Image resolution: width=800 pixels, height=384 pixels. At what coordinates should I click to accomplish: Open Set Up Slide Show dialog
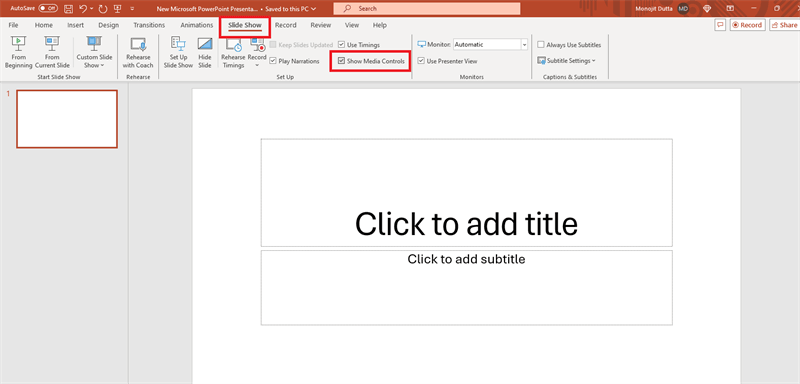coord(178,53)
